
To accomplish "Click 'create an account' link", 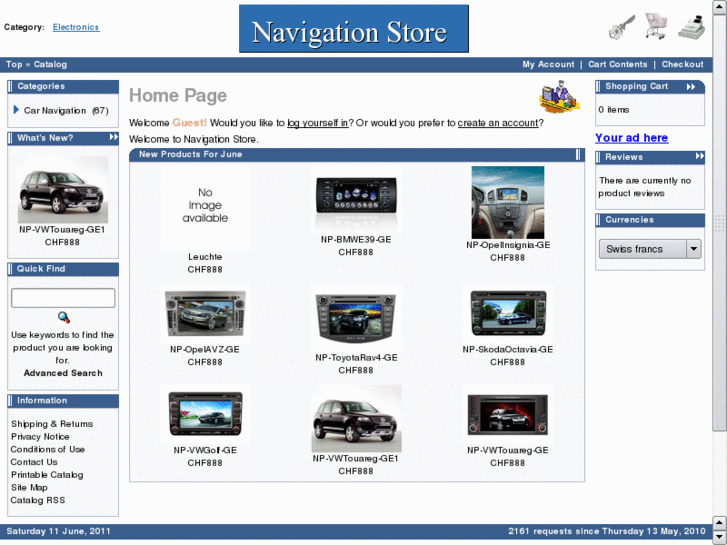I will click(498, 123).
